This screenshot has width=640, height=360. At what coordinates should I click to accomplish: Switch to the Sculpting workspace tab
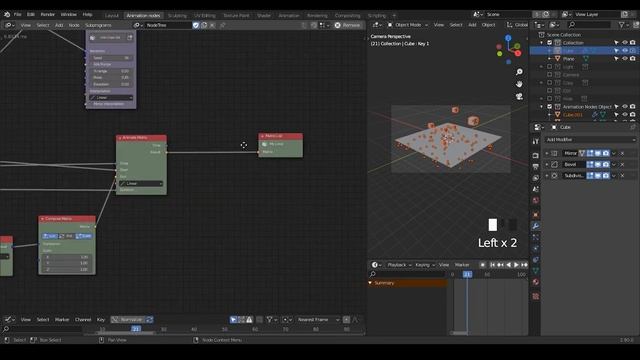(x=177, y=16)
